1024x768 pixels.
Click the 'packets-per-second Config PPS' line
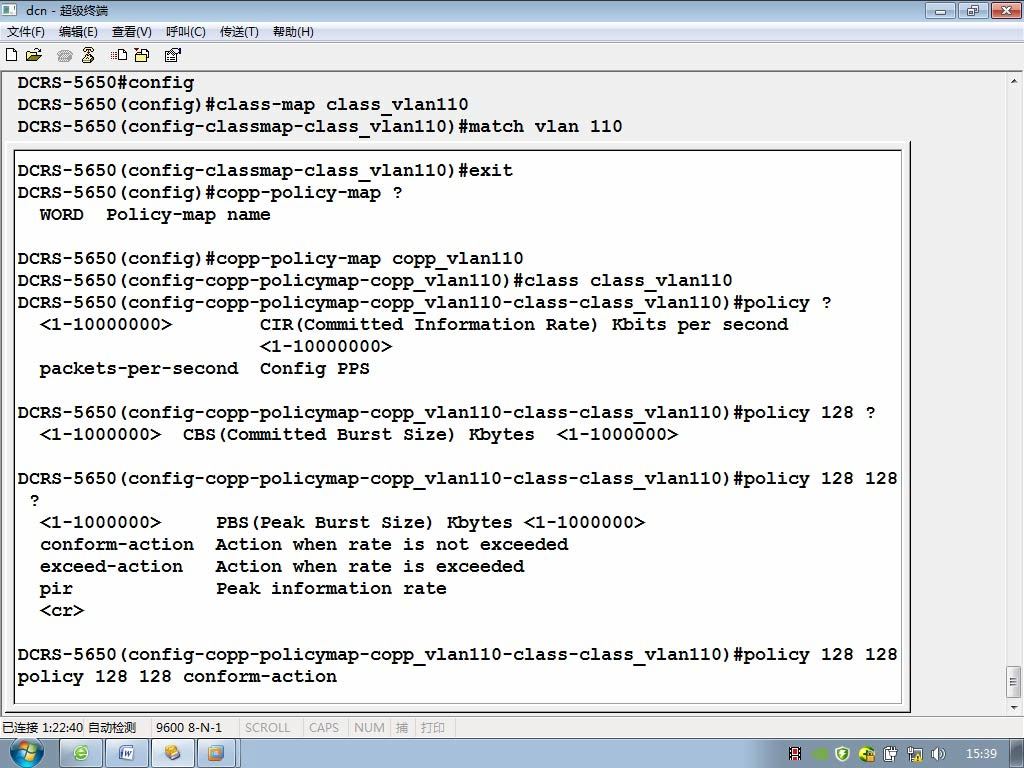pos(204,368)
